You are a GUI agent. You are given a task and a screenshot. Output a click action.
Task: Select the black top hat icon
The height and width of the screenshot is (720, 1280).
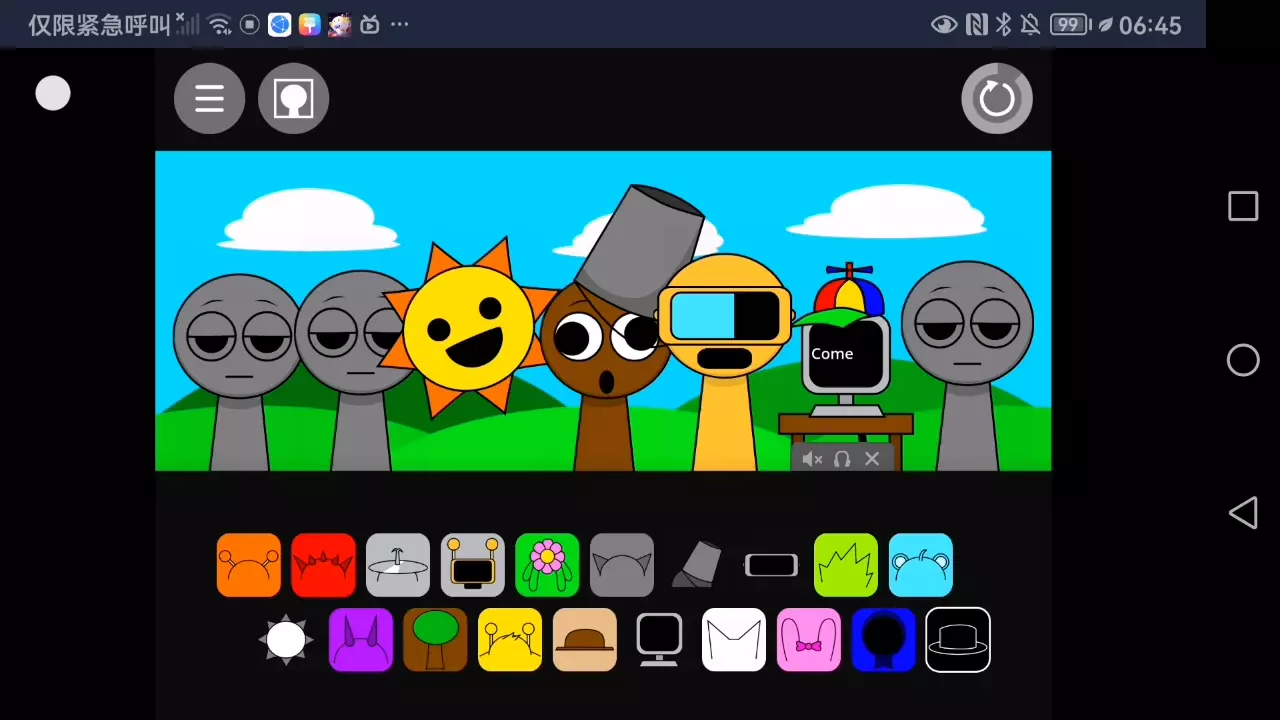tap(958, 640)
